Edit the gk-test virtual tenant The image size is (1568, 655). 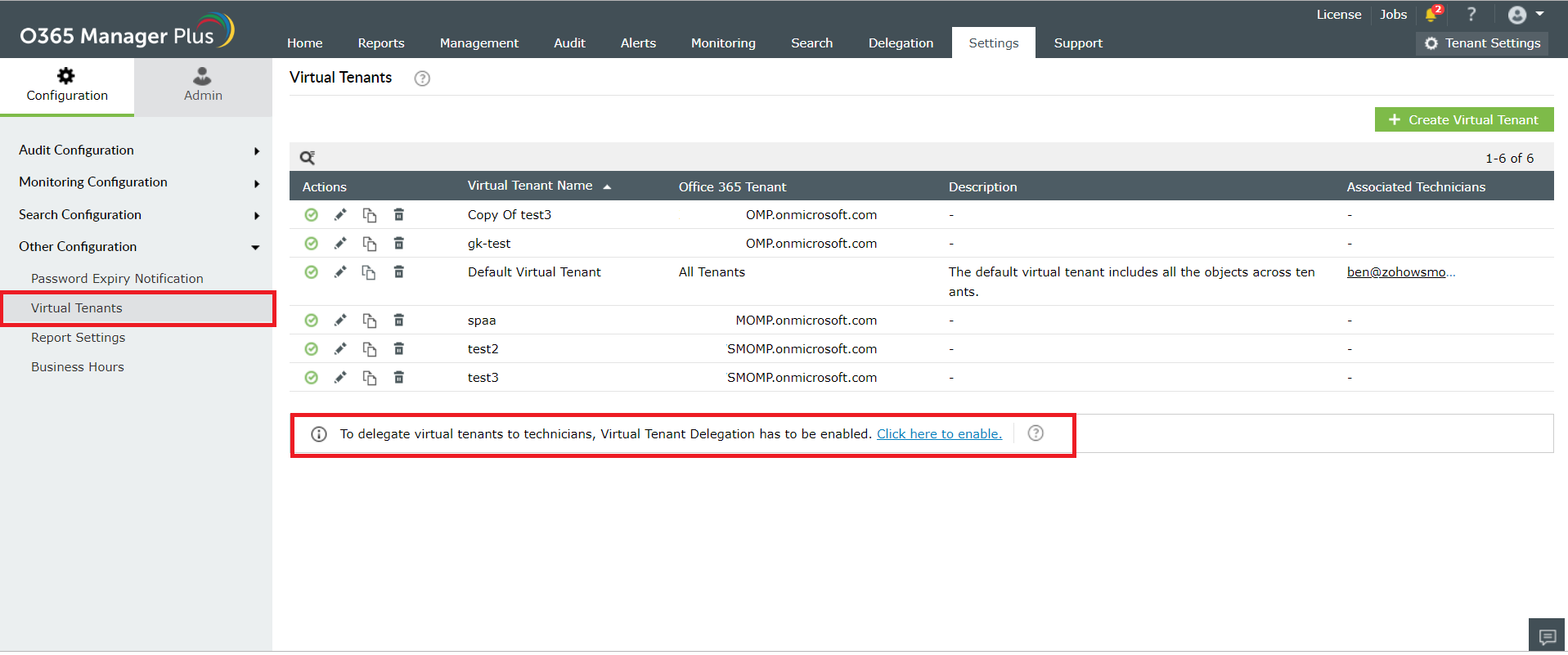pyautogui.click(x=340, y=244)
